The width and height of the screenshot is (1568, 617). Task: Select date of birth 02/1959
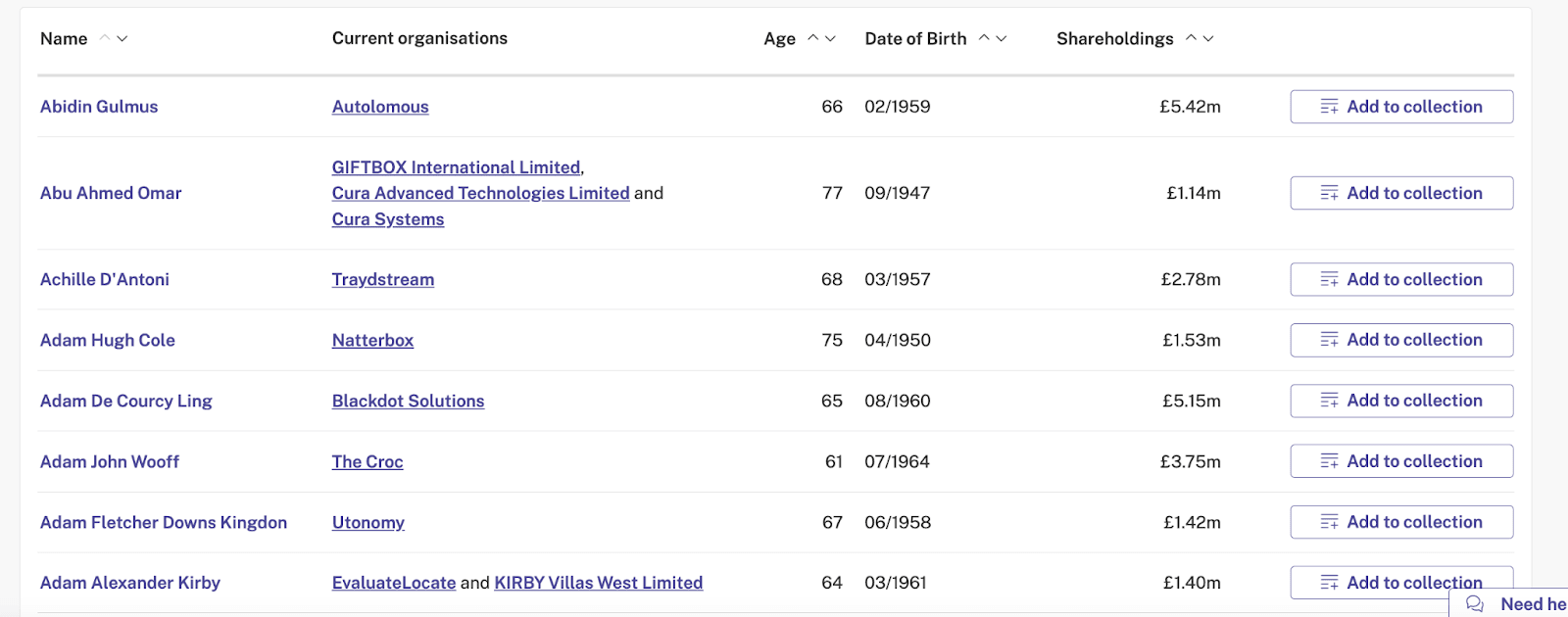898,107
